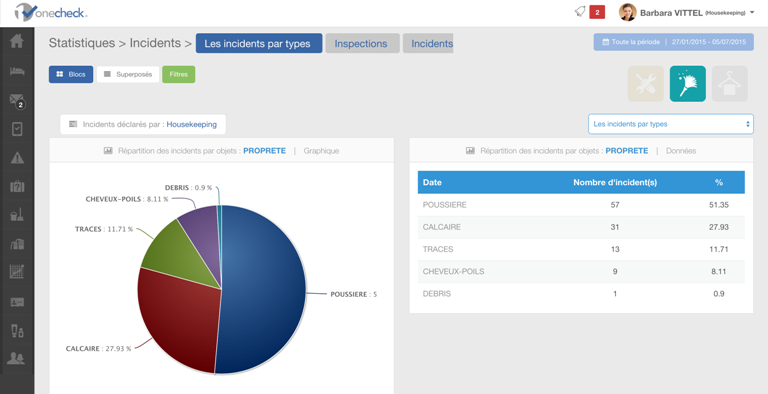The width and height of the screenshot is (768, 394).
Task: Click the CALCAIRE : 27.93 % chart label
Action: tap(98, 348)
